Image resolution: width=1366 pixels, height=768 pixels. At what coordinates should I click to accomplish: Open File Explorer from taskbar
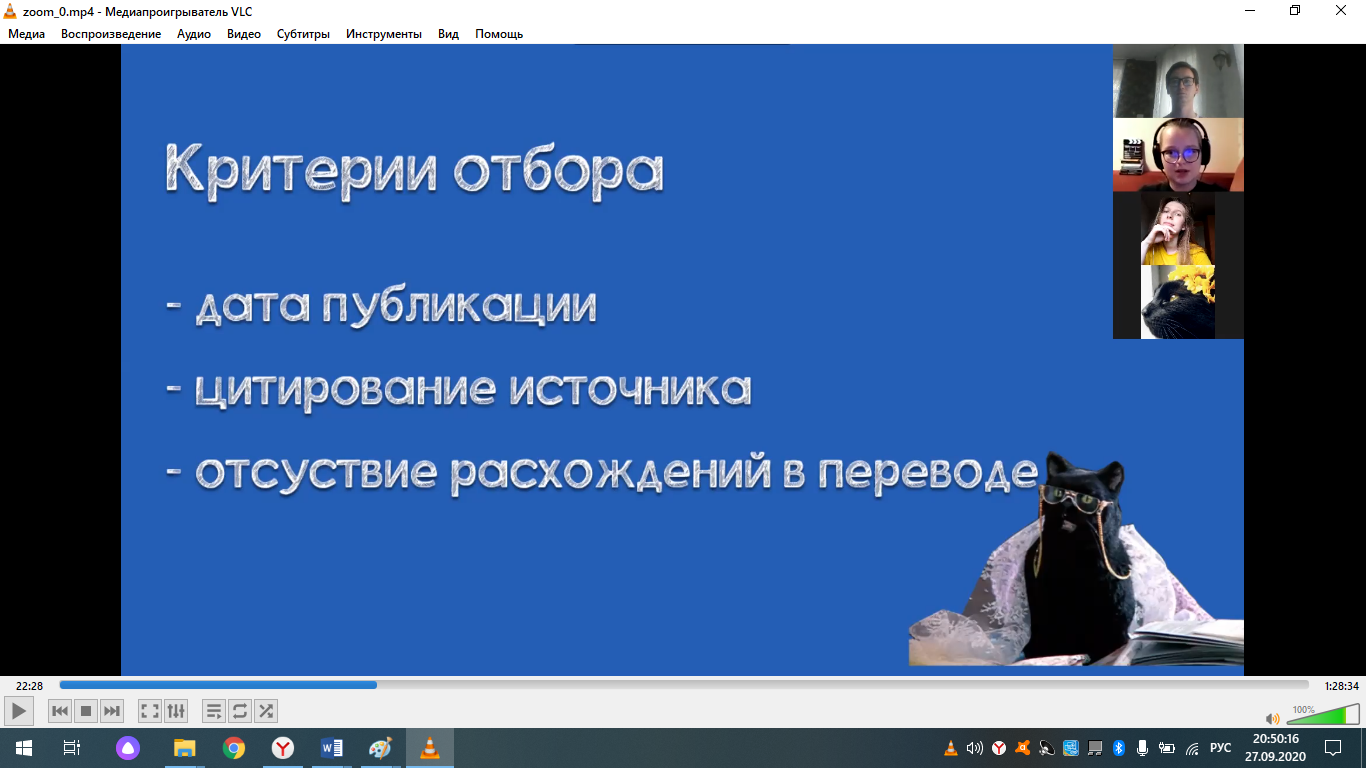pyautogui.click(x=185, y=748)
